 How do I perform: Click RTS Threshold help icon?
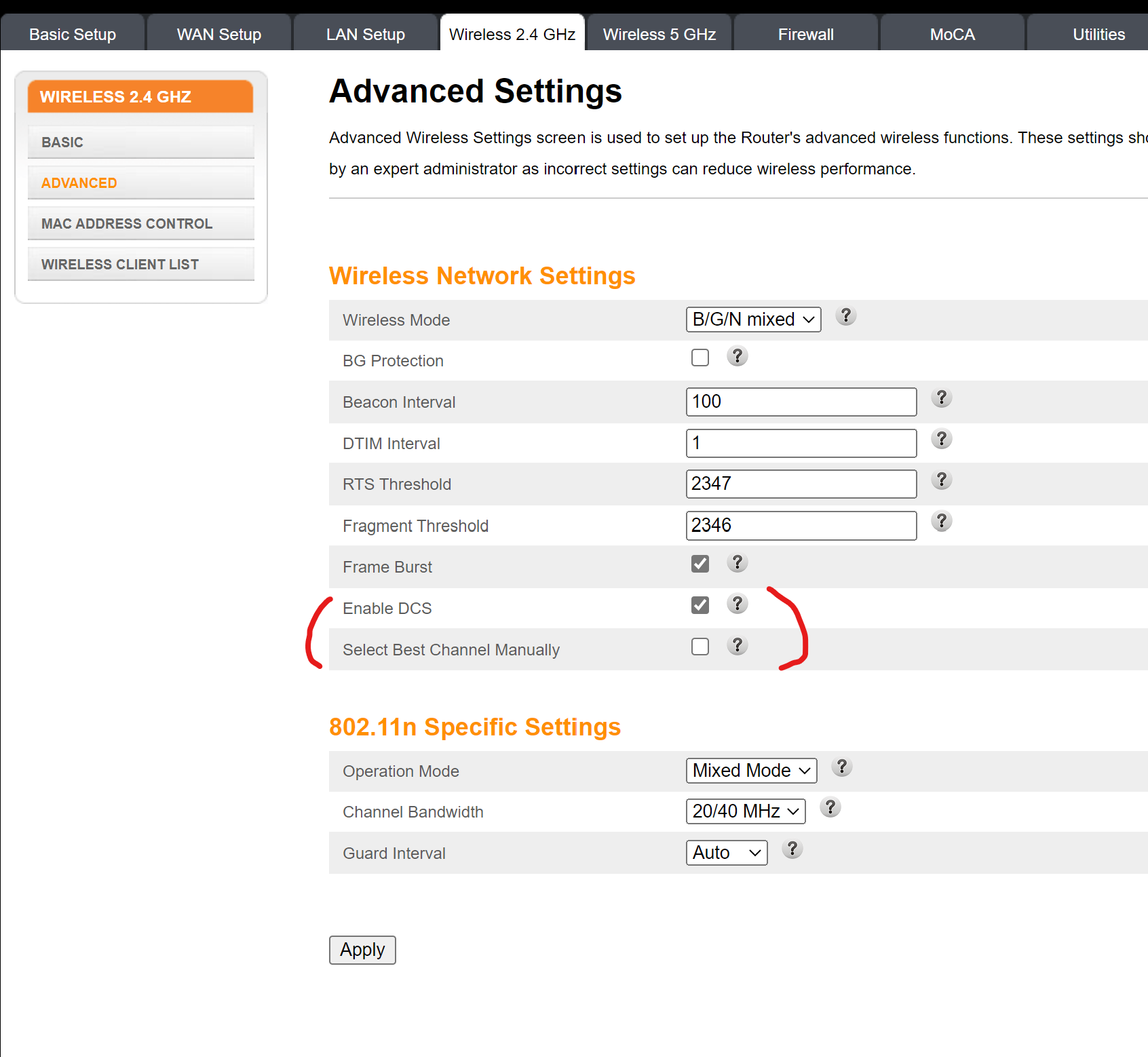coord(941,481)
